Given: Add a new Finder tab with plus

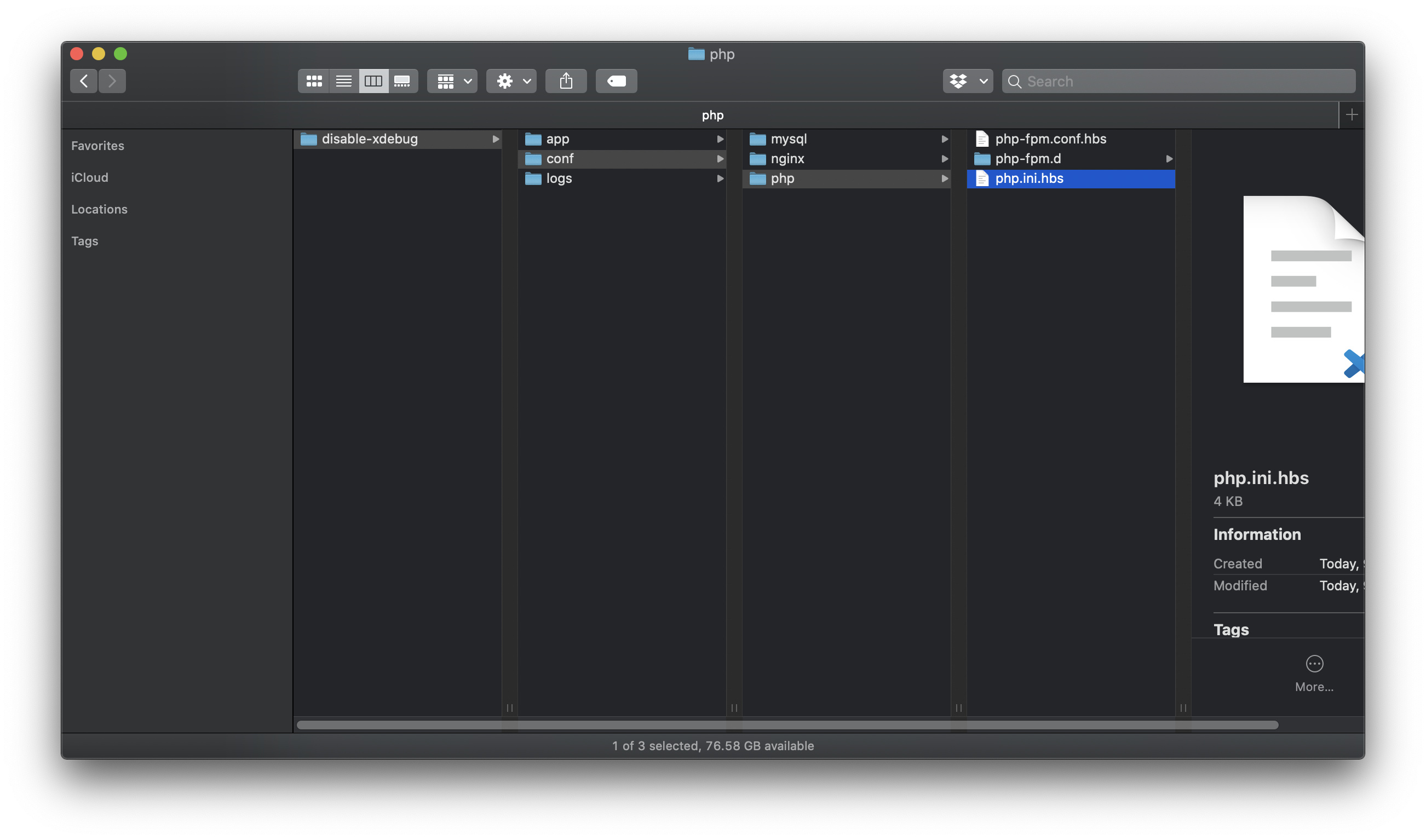Looking at the screenshot, I should click(x=1352, y=115).
